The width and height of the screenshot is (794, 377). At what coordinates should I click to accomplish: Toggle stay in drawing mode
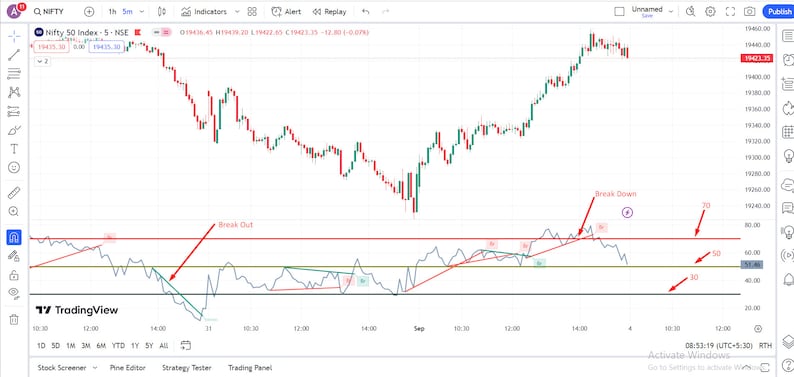coord(14,256)
